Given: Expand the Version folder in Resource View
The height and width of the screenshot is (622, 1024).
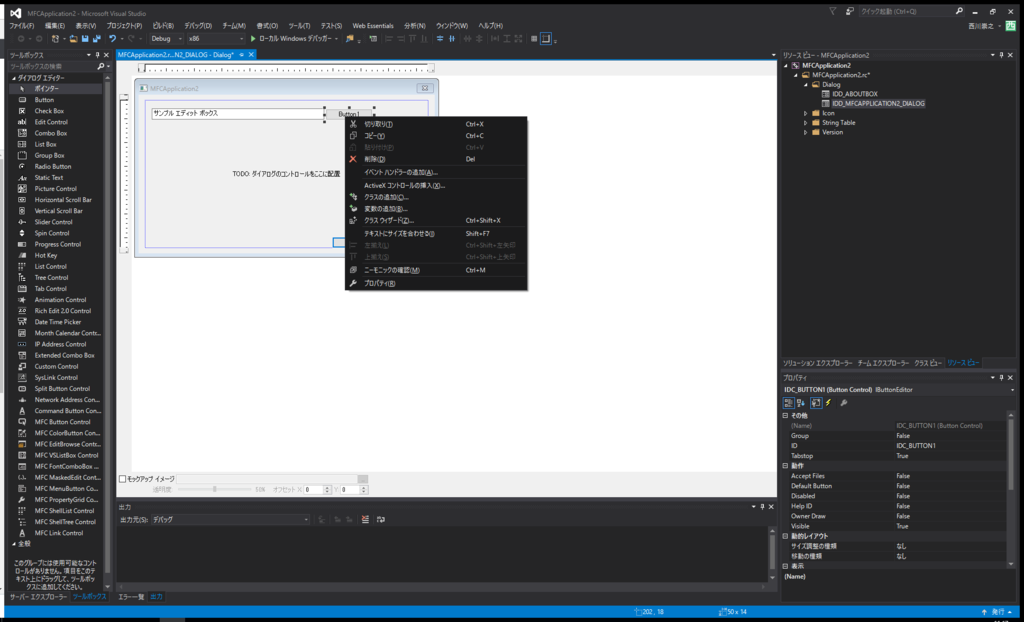Looking at the screenshot, I should [806, 133].
